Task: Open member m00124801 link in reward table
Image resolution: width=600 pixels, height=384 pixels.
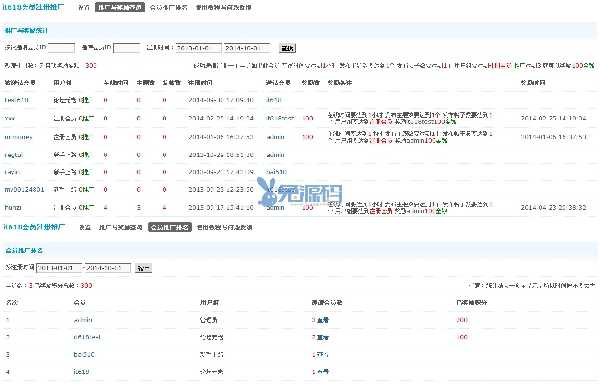Action: 24,189
